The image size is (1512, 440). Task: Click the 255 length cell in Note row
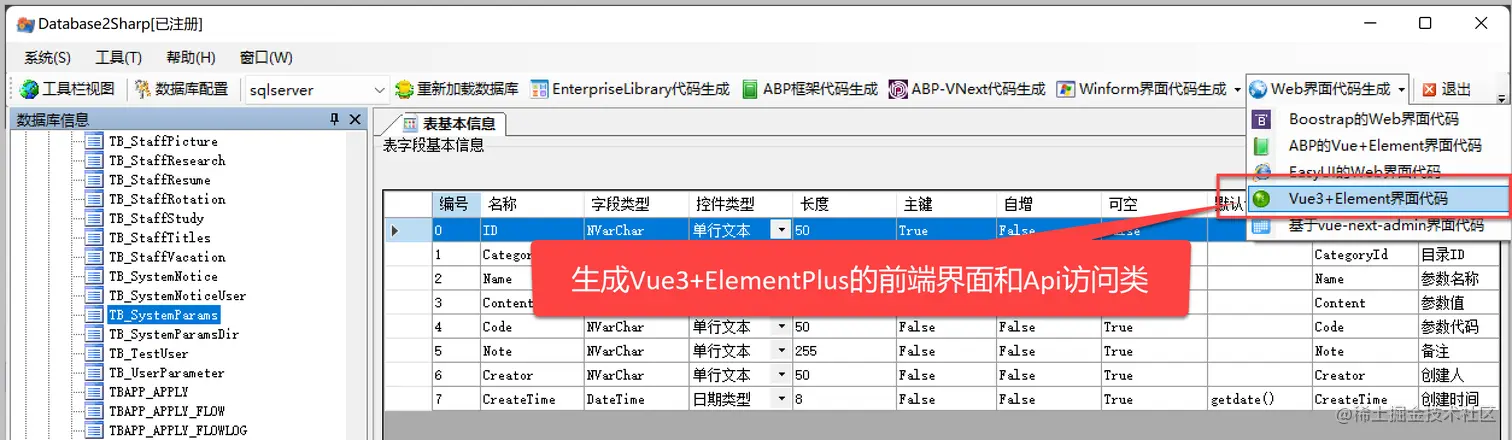click(845, 351)
